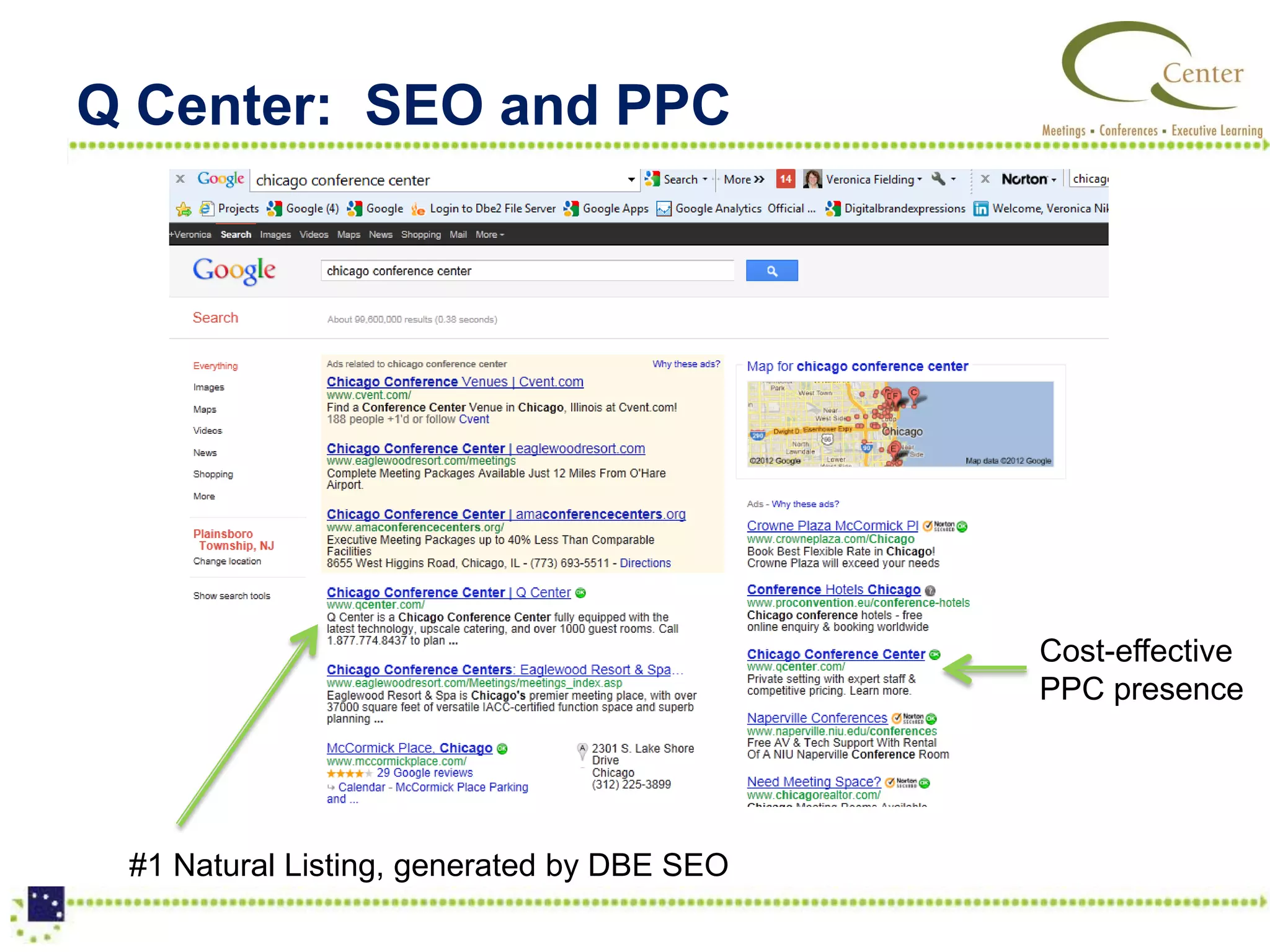Open the LinkedIn Welcome Veronica bookmark

click(1041, 209)
